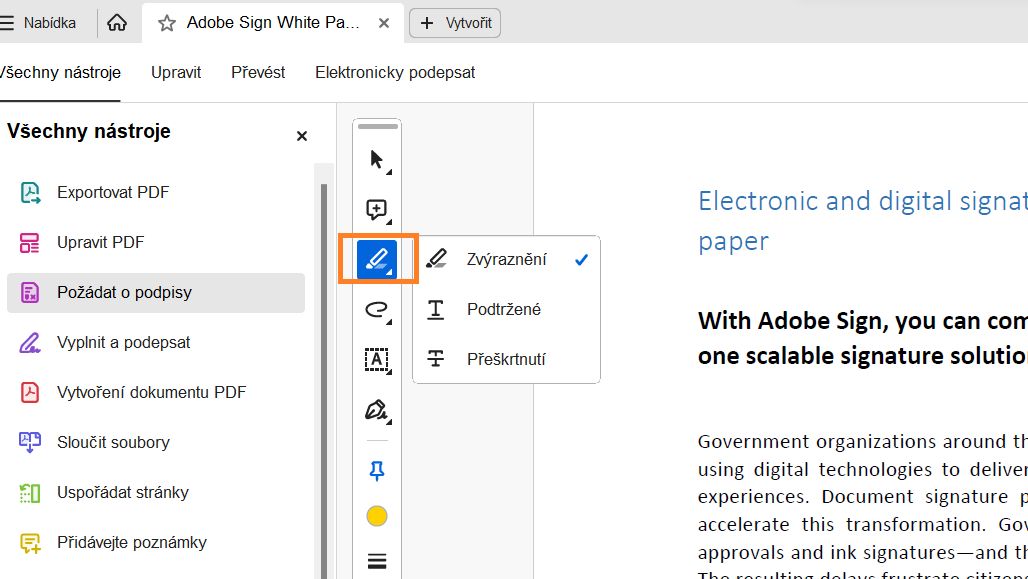Screen dimensions: 1028x579
Task: Click the home icon
Action: 117,23
